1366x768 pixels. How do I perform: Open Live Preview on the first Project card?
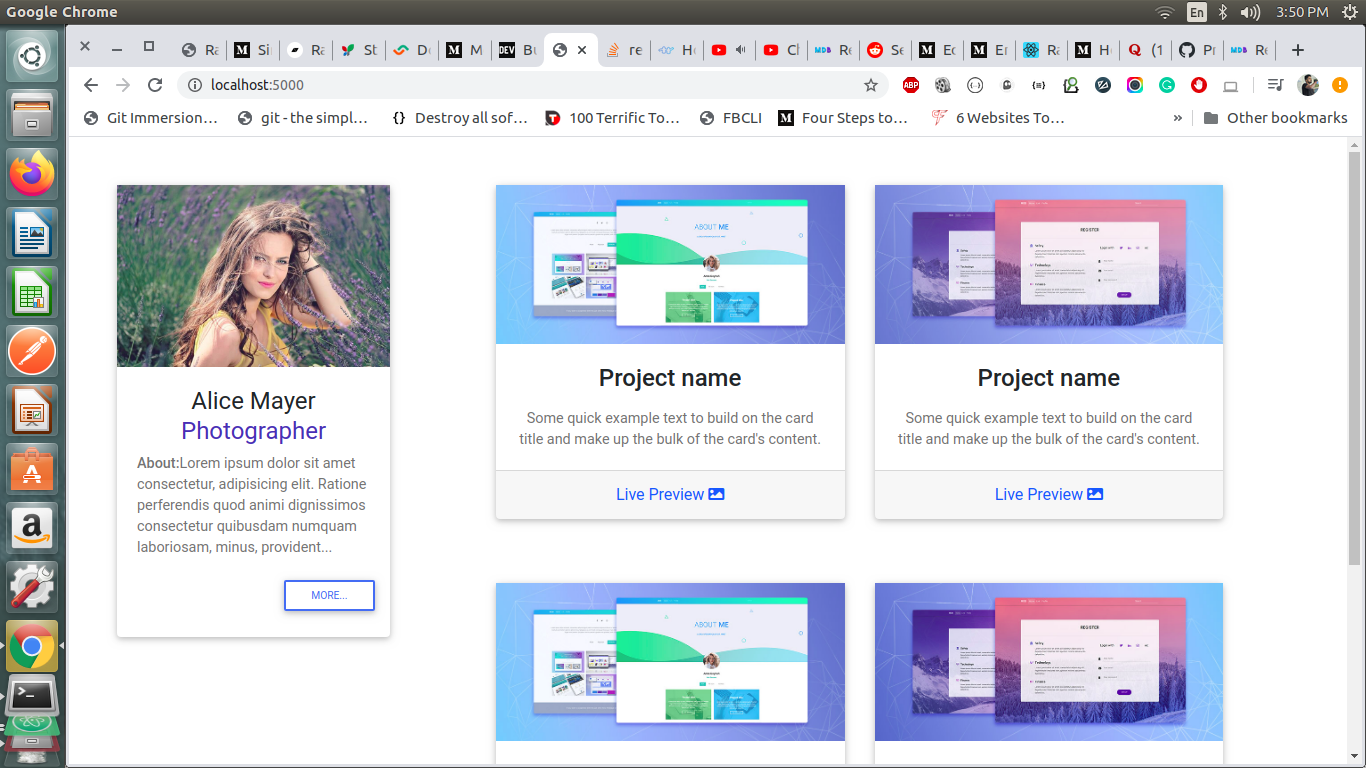coord(670,493)
